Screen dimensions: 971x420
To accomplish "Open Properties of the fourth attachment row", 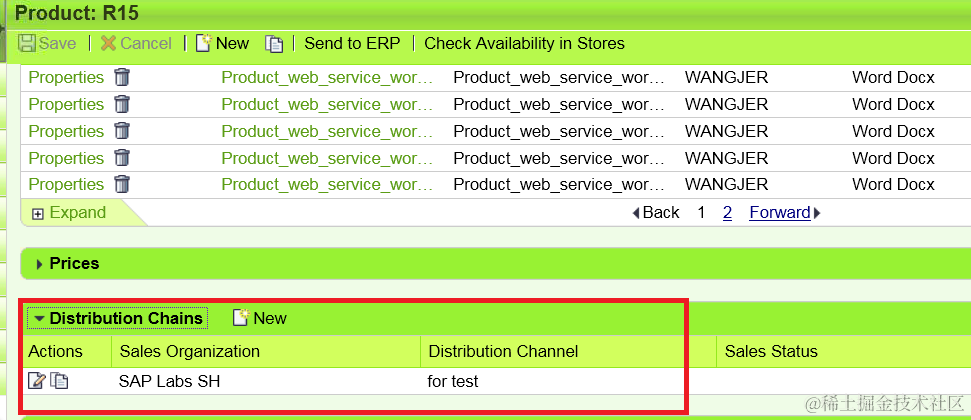I will [x=66, y=158].
